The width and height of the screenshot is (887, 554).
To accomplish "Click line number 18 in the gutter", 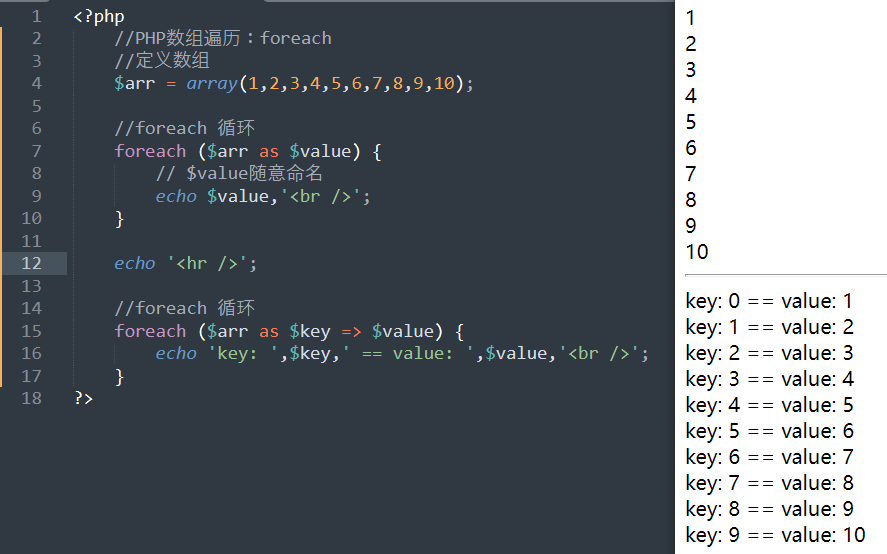I will 31,398.
